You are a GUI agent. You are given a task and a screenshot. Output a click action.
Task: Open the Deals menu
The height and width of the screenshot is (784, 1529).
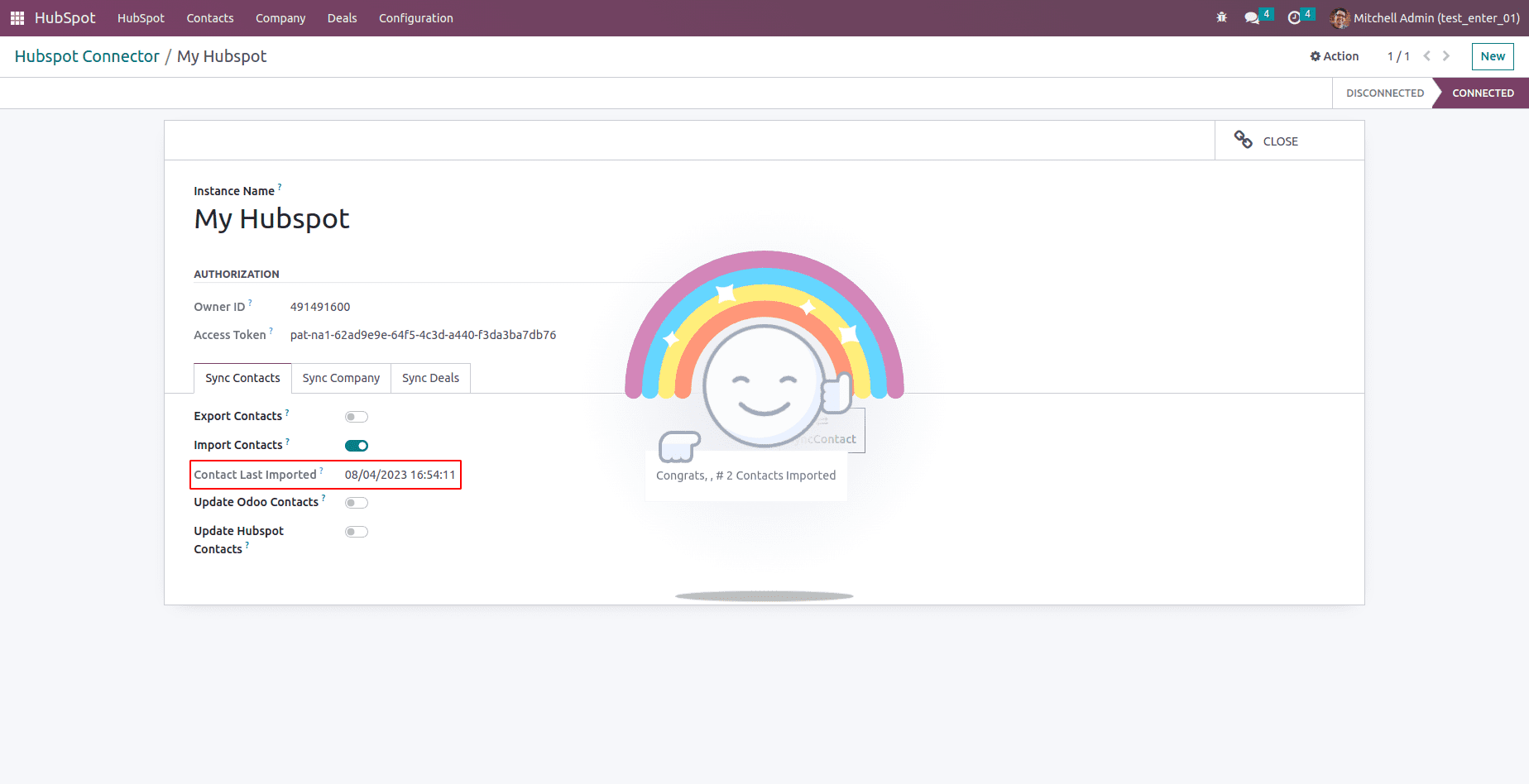pos(342,18)
